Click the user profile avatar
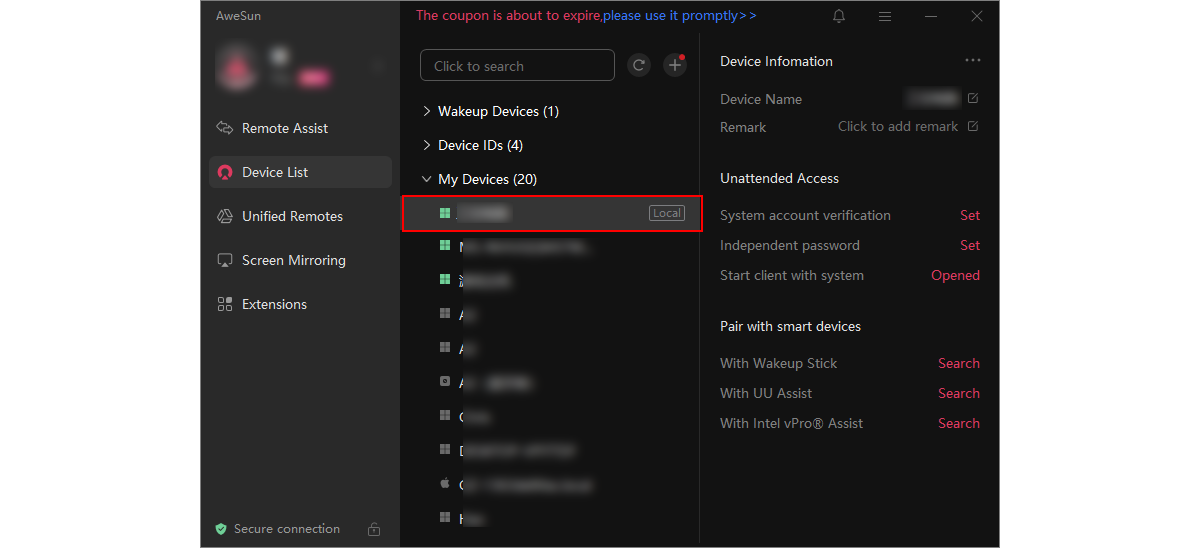 [237, 66]
